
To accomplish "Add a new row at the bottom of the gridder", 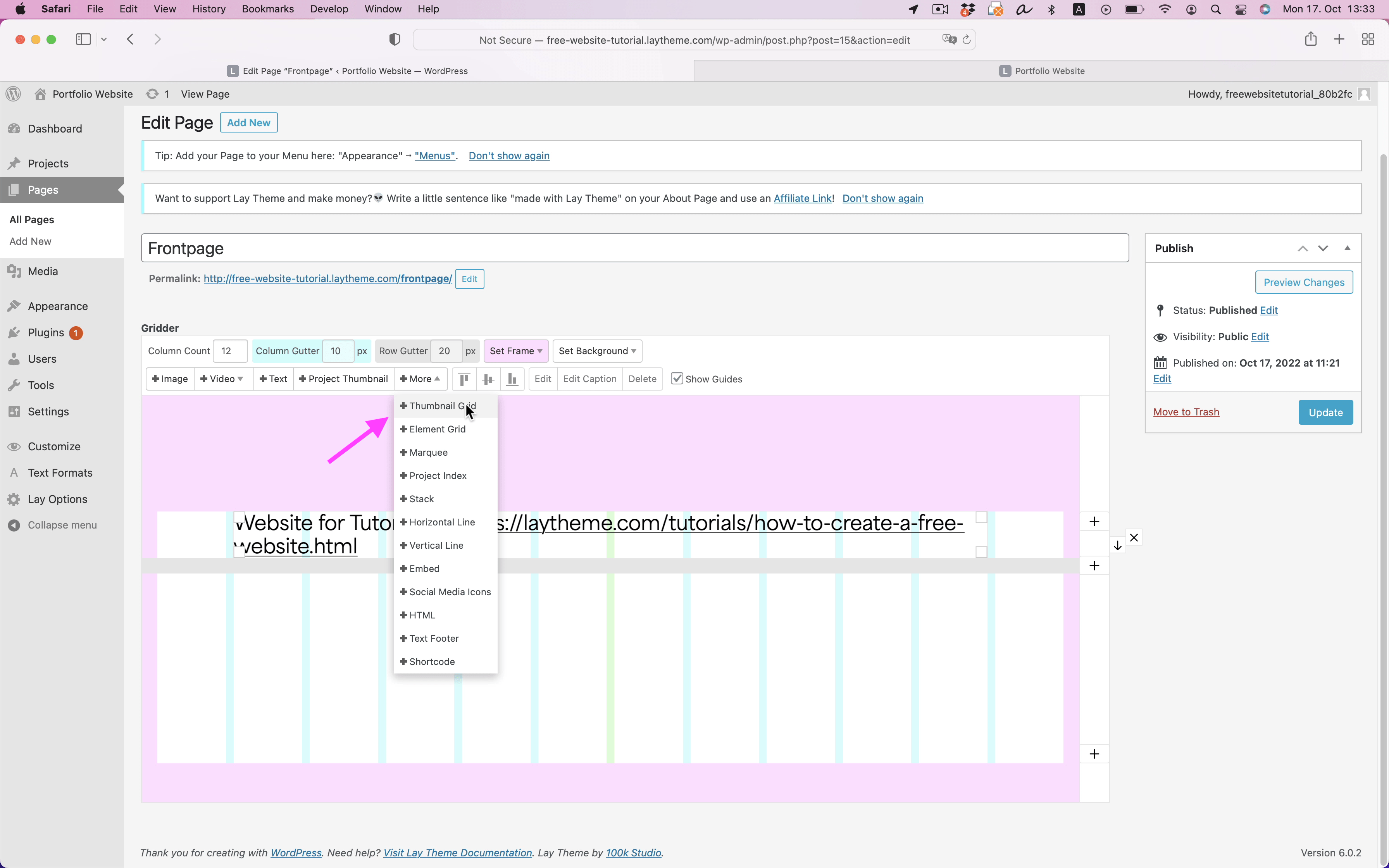I will [x=1094, y=754].
